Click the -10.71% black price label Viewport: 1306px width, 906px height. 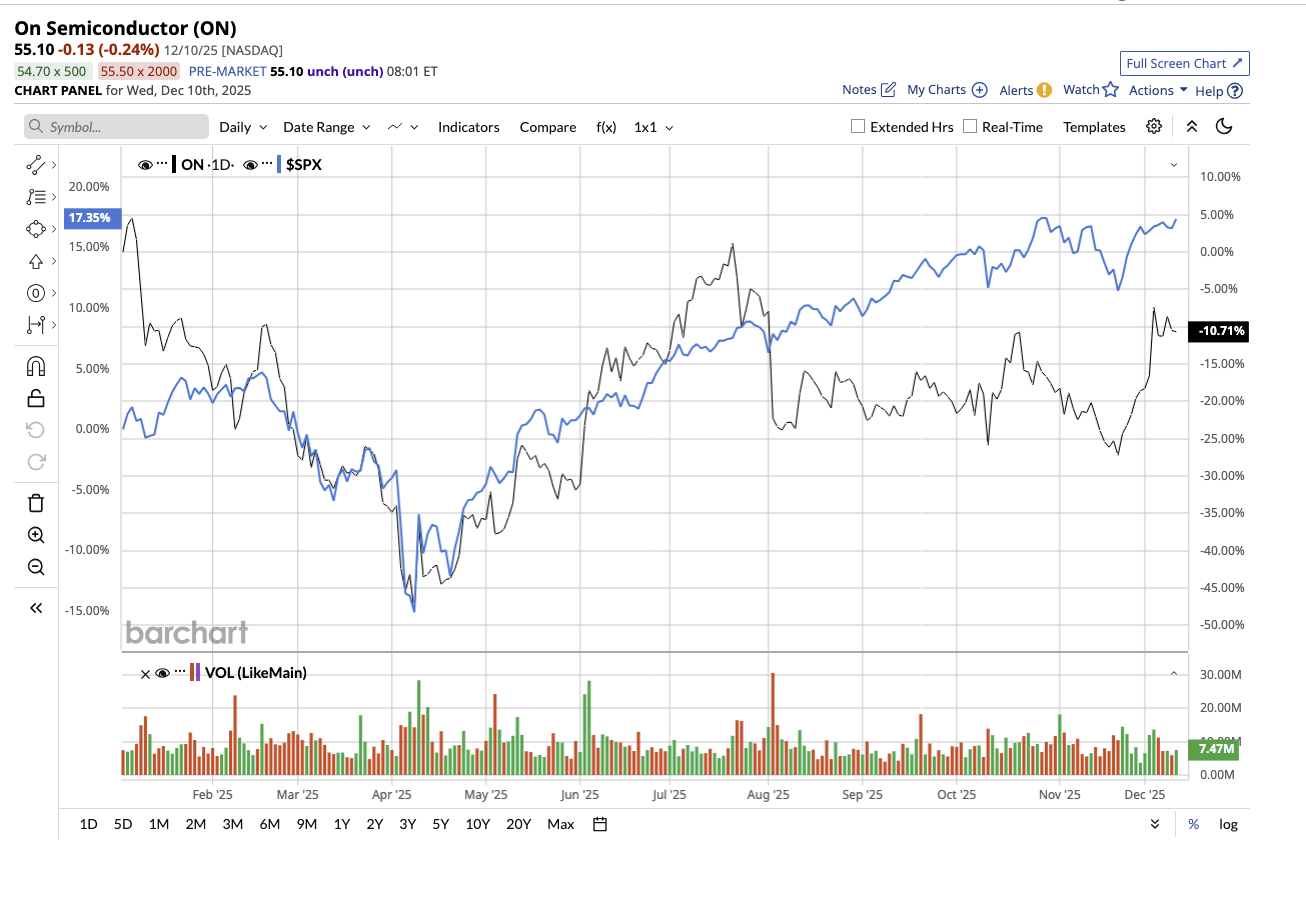pos(1217,331)
